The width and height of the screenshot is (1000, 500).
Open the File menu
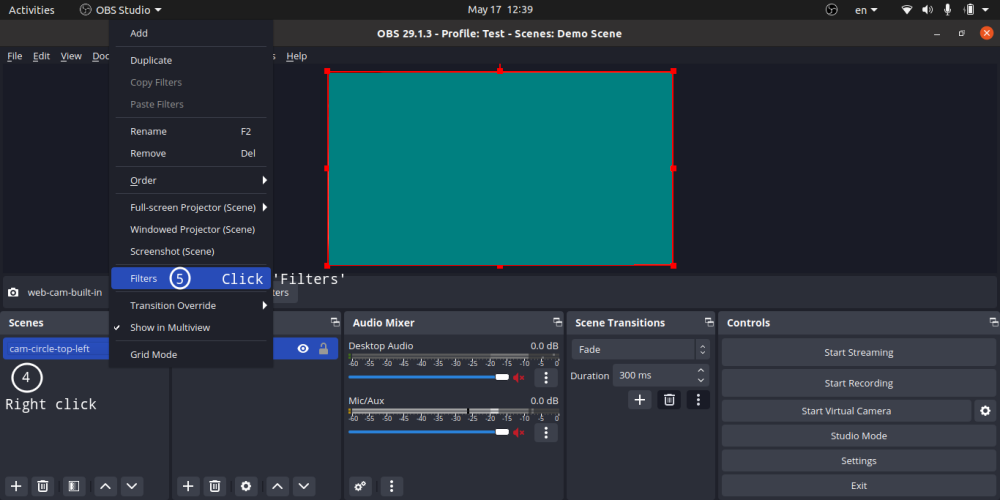15,56
